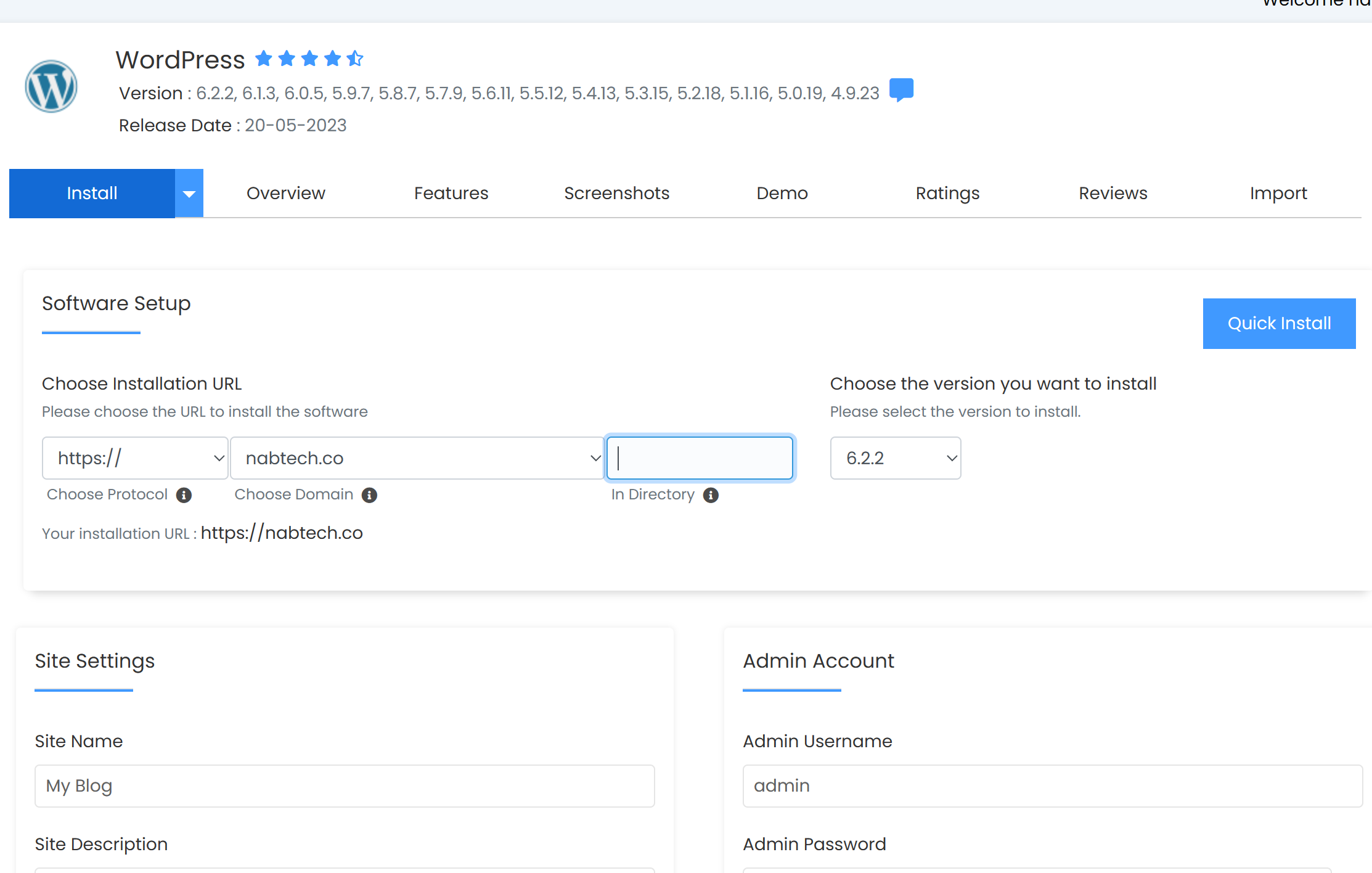Click the Choose Installation URL label
1372x873 pixels.
coord(142,383)
